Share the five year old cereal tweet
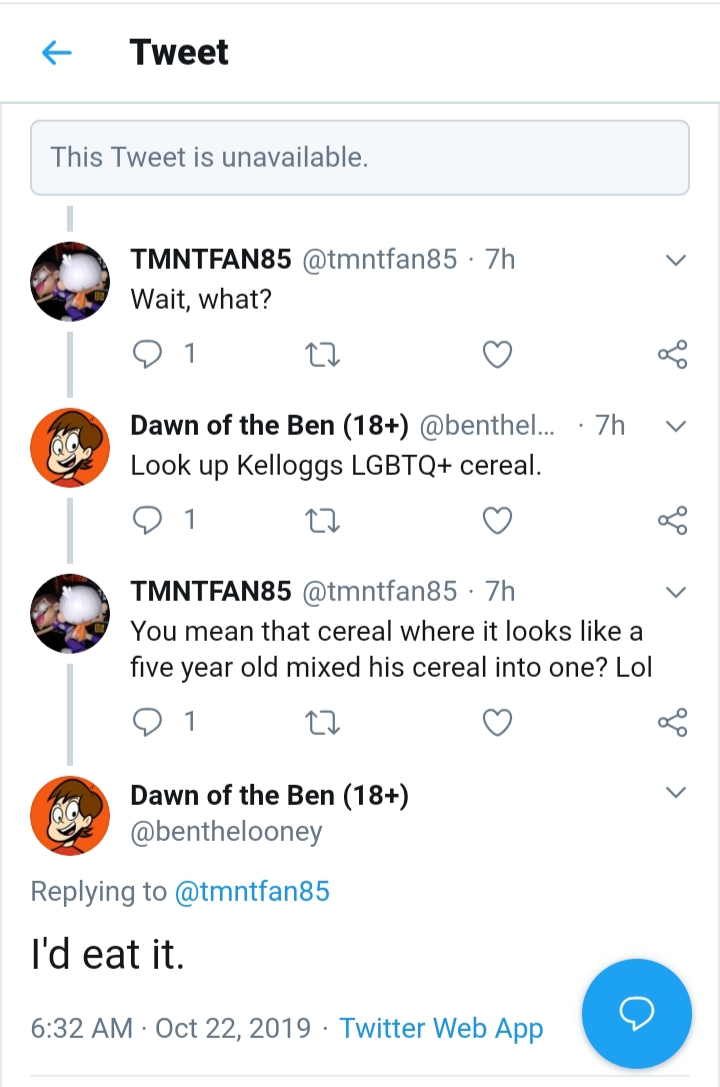This screenshot has height=1087, width=720. click(x=672, y=722)
